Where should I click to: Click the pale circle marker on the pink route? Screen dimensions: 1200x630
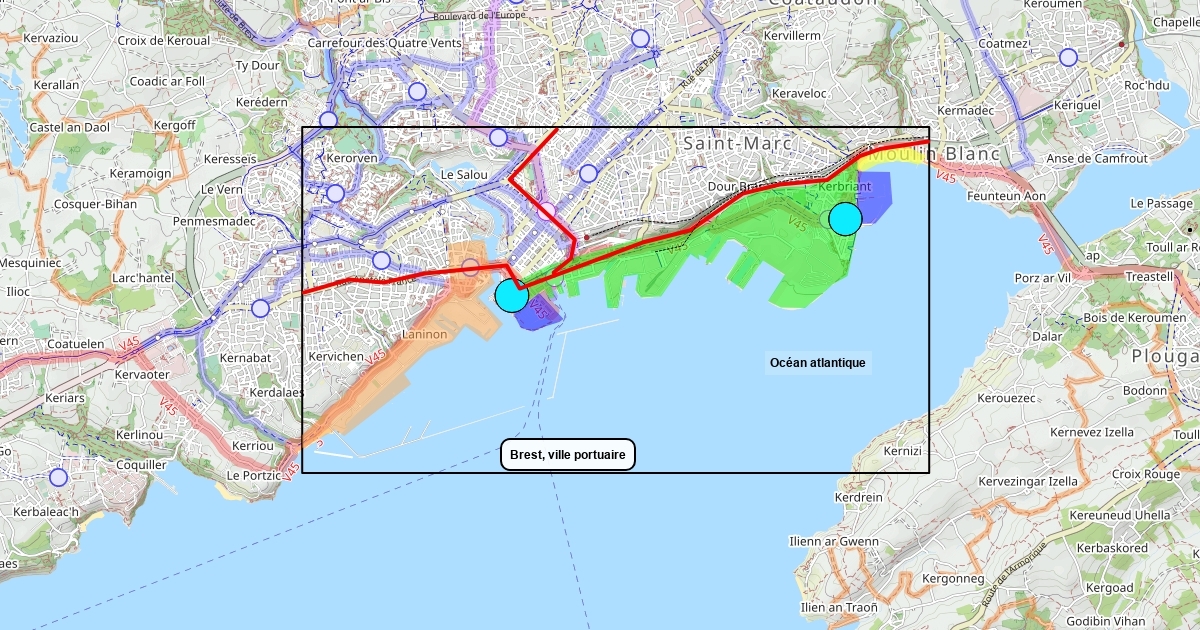coord(547,211)
